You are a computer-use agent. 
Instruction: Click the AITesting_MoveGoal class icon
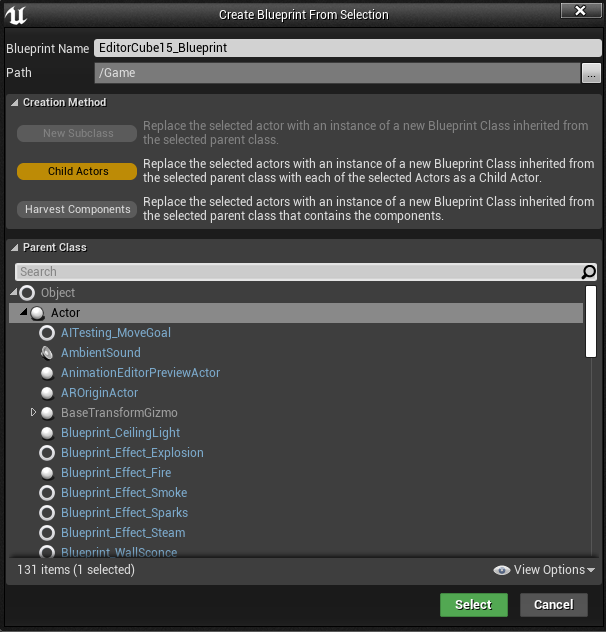(47, 333)
